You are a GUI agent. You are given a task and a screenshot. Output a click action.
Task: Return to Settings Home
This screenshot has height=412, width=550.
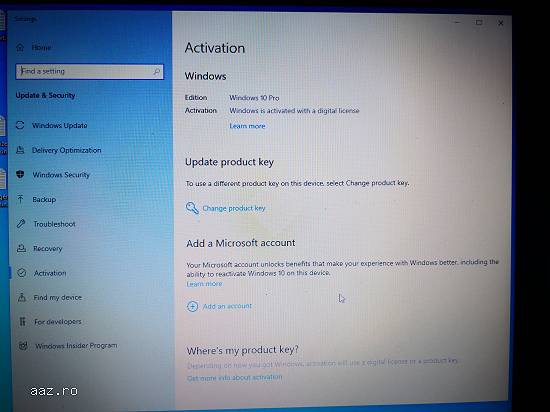(x=41, y=47)
